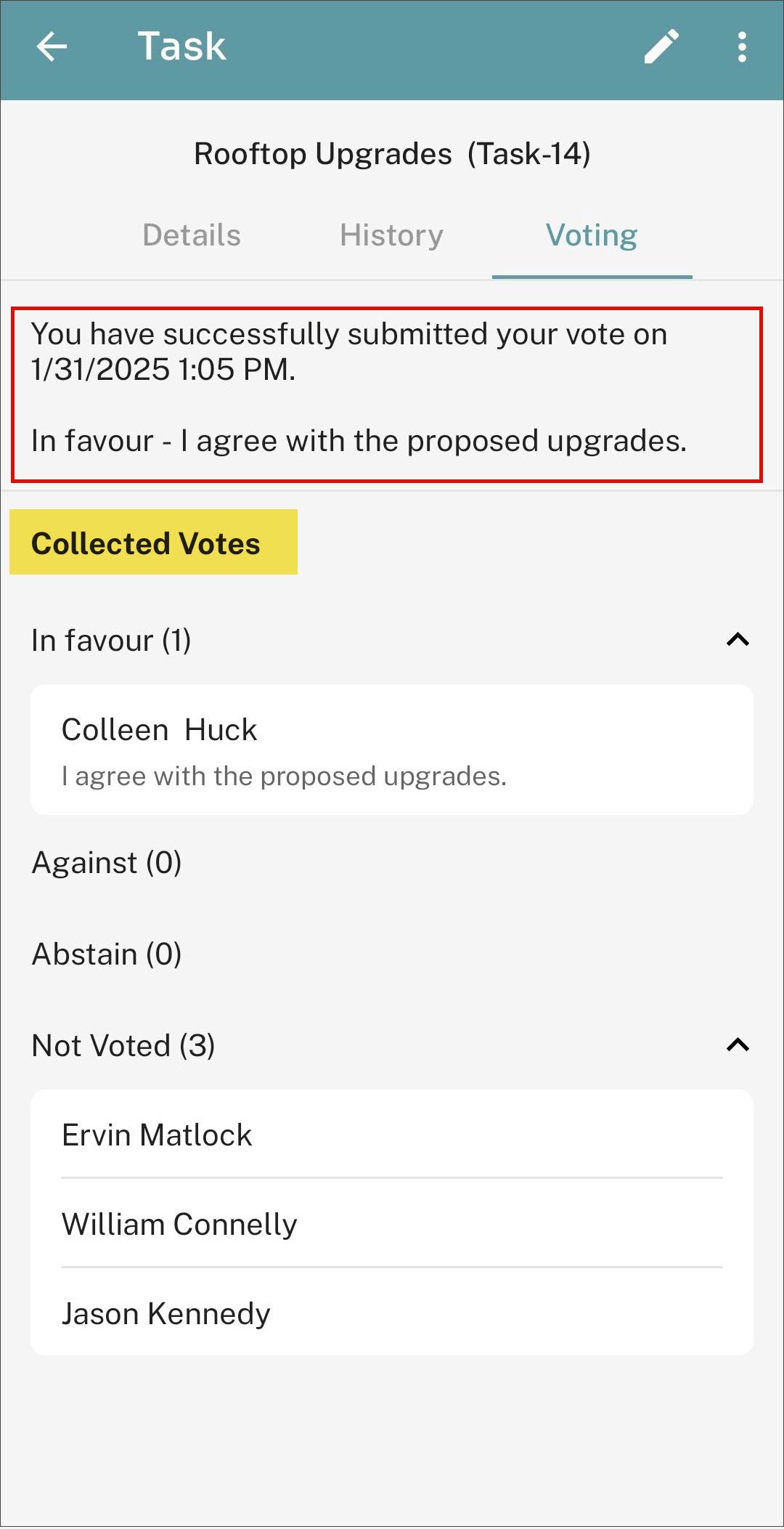
Task: Tap the back arrow icon
Action: [52, 47]
